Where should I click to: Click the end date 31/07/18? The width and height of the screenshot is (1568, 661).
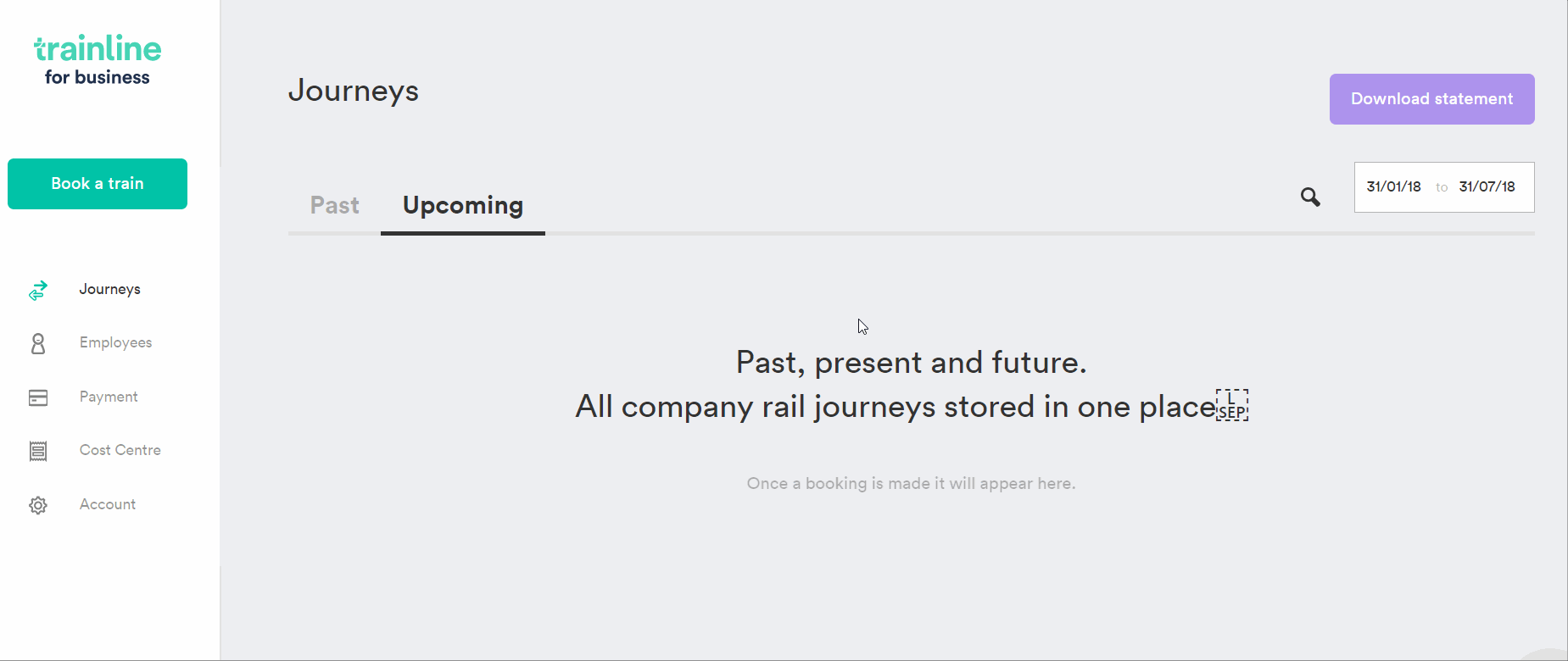(1487, 187)
